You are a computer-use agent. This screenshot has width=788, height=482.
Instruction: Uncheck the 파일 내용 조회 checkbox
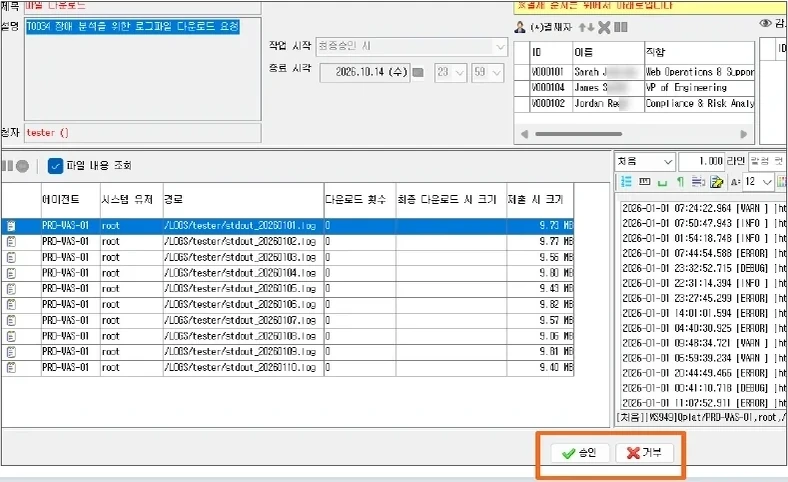[55, 166]
